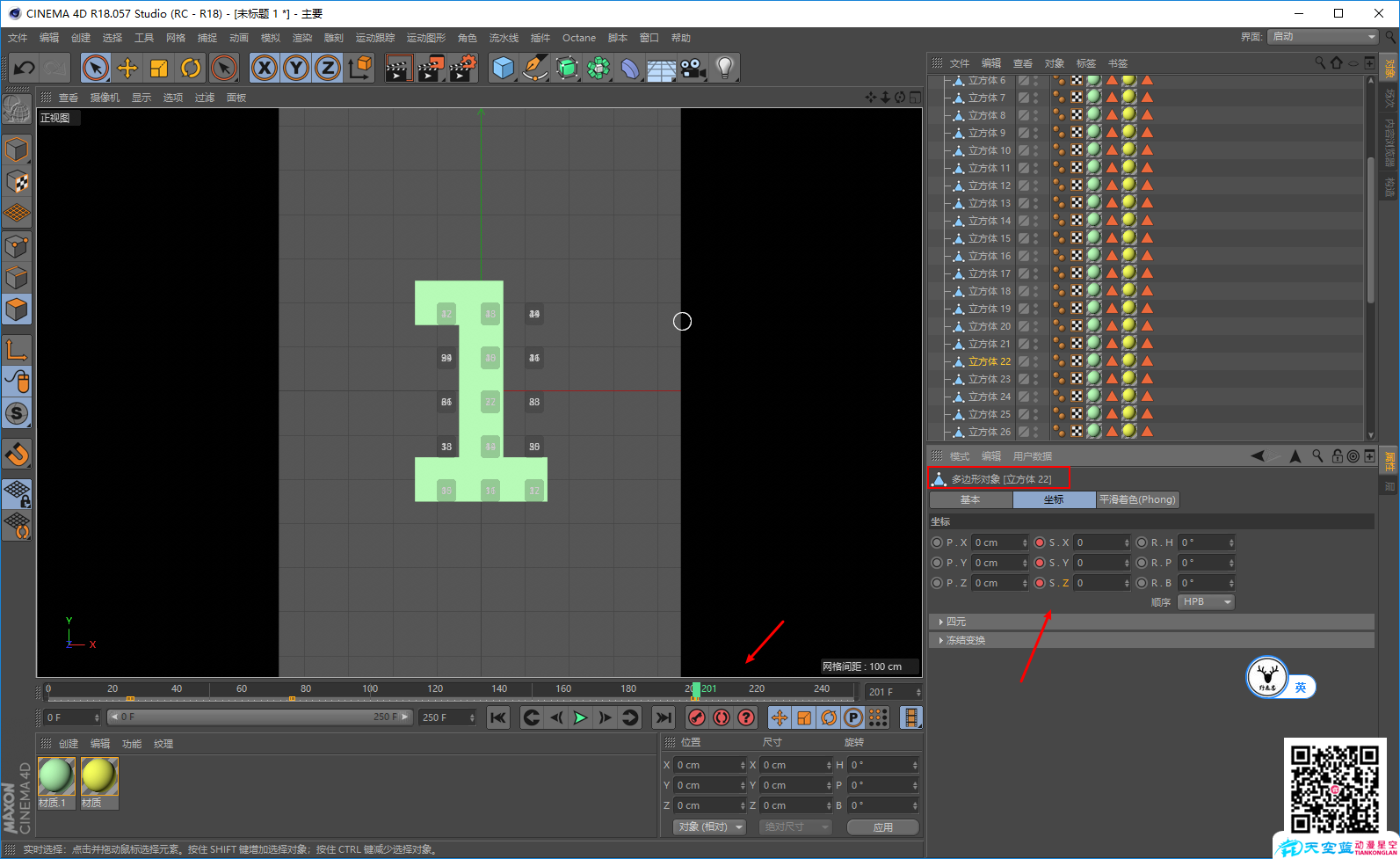Select 立方体 22 in object list

coord(990,361)
